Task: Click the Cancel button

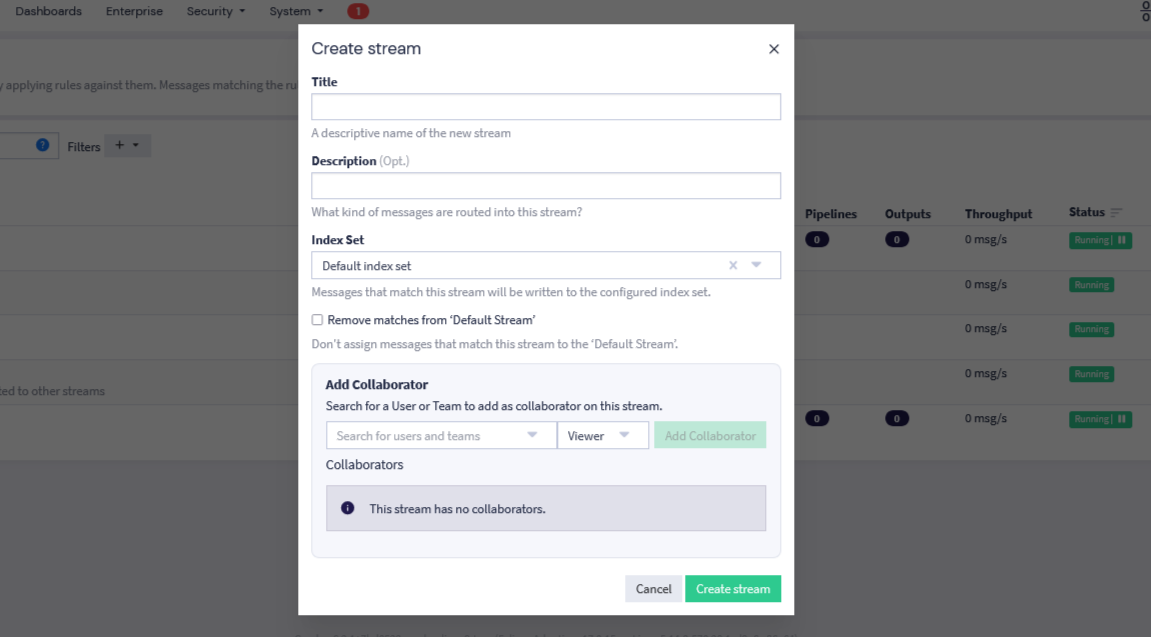Action: pyautogui.click(x=653, y=589)
